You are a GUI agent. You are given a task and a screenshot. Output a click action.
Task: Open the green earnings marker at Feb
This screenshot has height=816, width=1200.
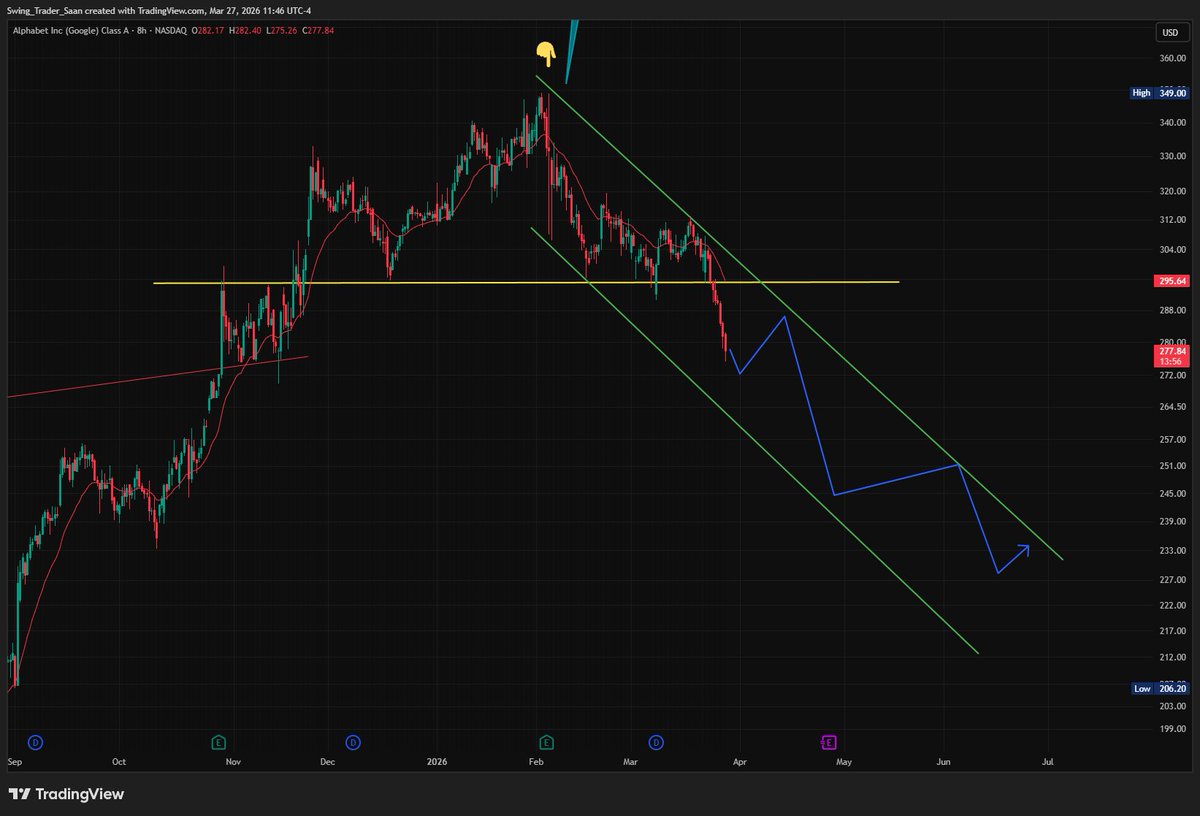click(x=547, y=742)
